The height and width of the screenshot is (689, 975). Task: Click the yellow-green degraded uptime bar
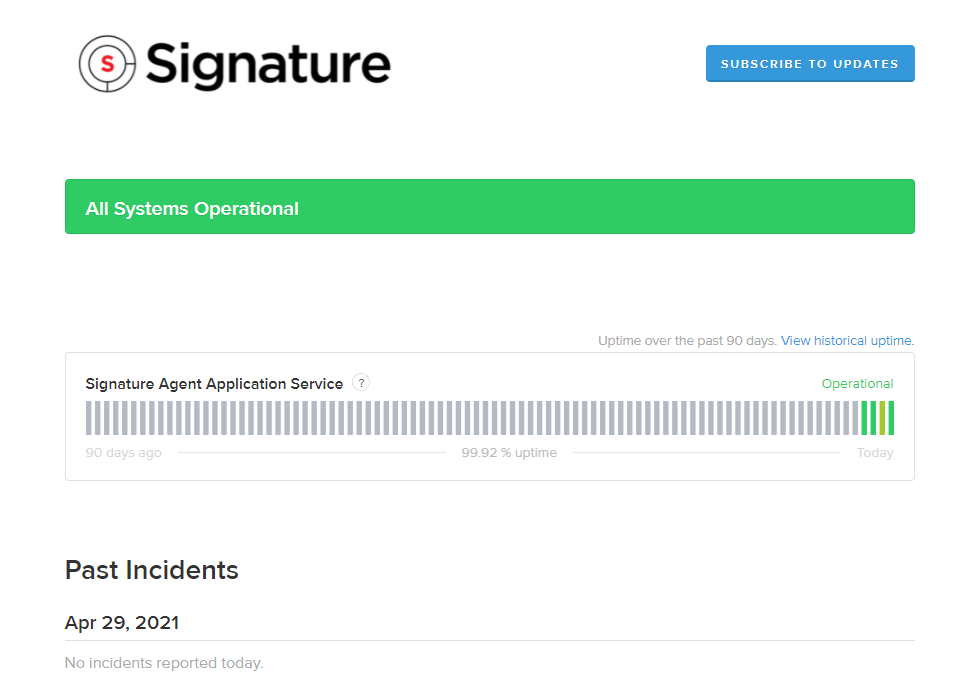[x=882, y=418]
